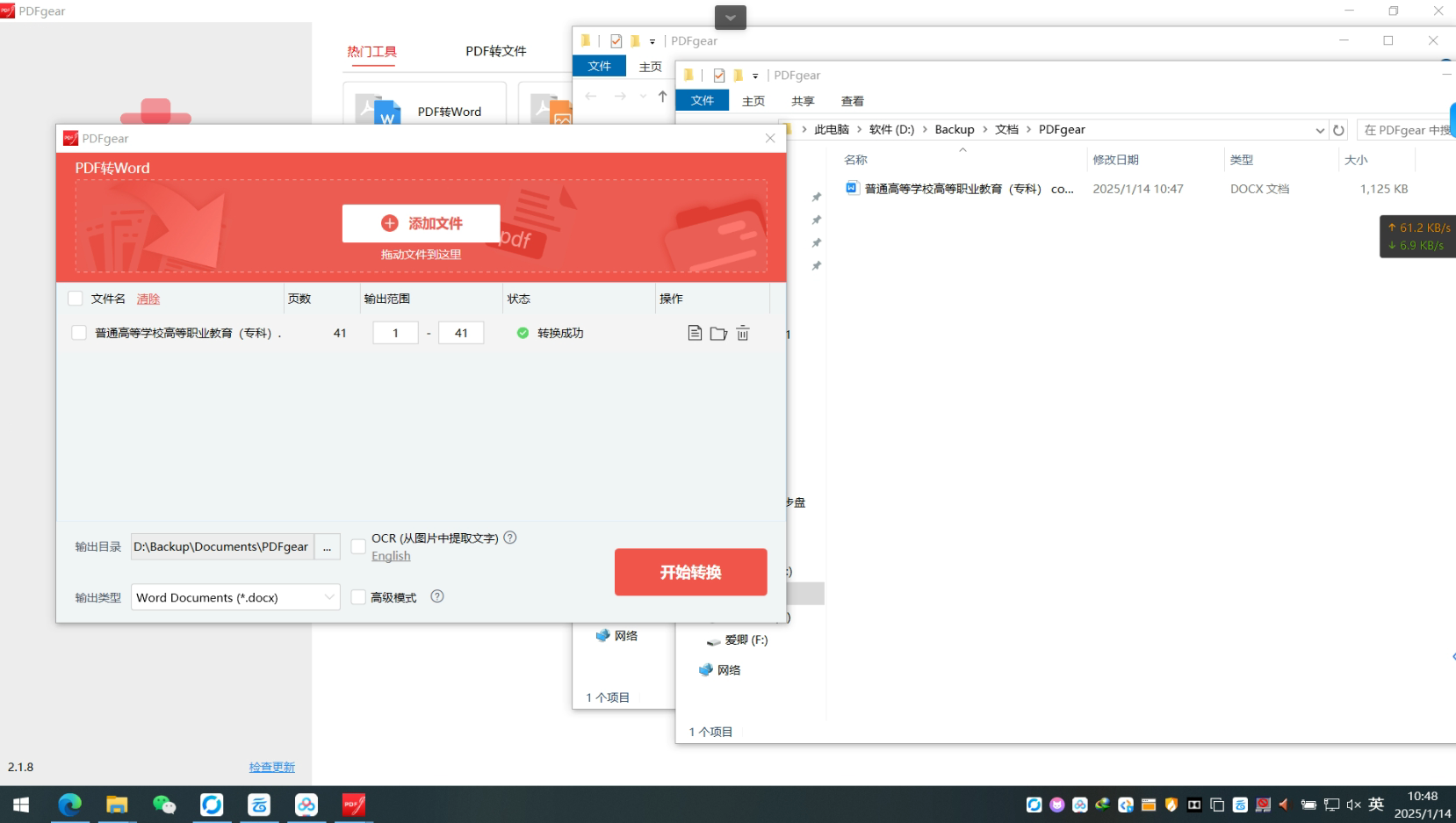This screenshot has width=1456, height=823.
Task: Open the 输出类型 Word Documents dropdown
Action: [x=235, y=597]
